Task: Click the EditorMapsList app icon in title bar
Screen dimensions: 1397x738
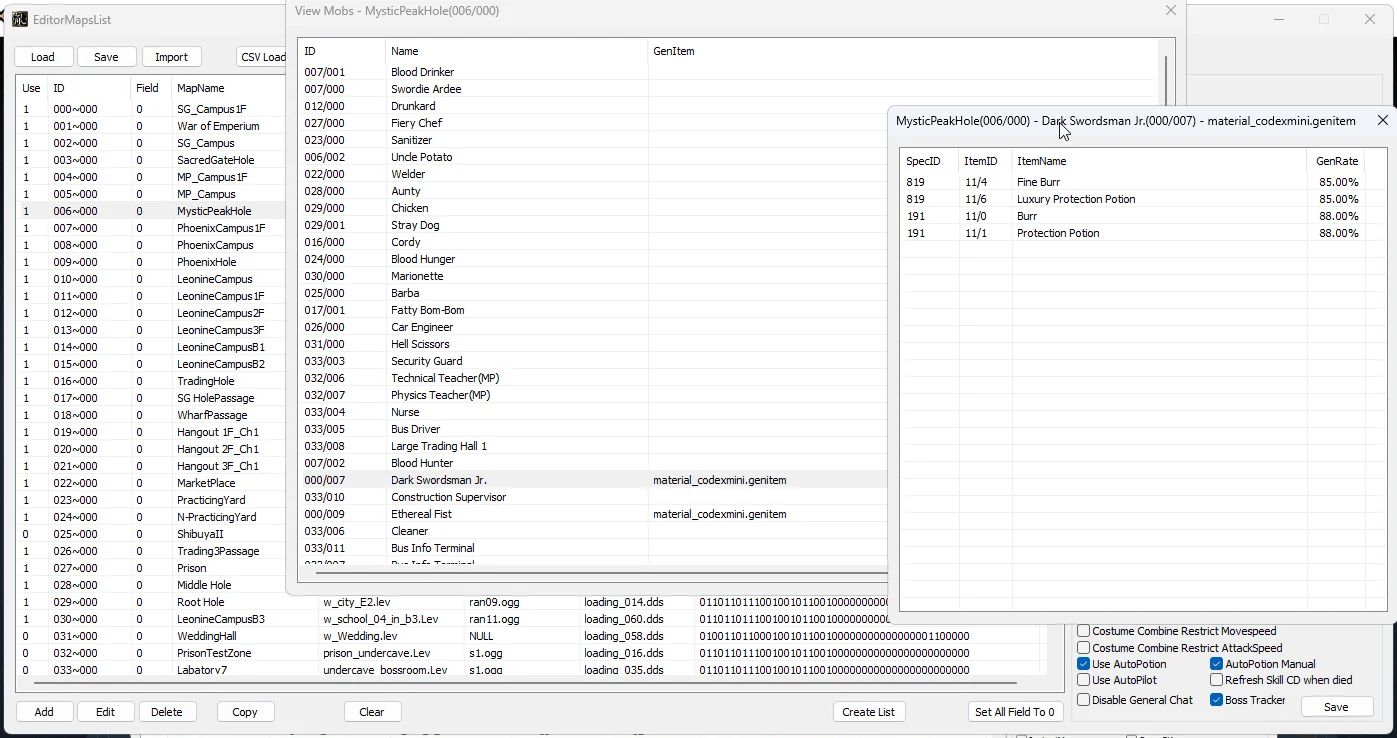Action: [x=19, y=19]
